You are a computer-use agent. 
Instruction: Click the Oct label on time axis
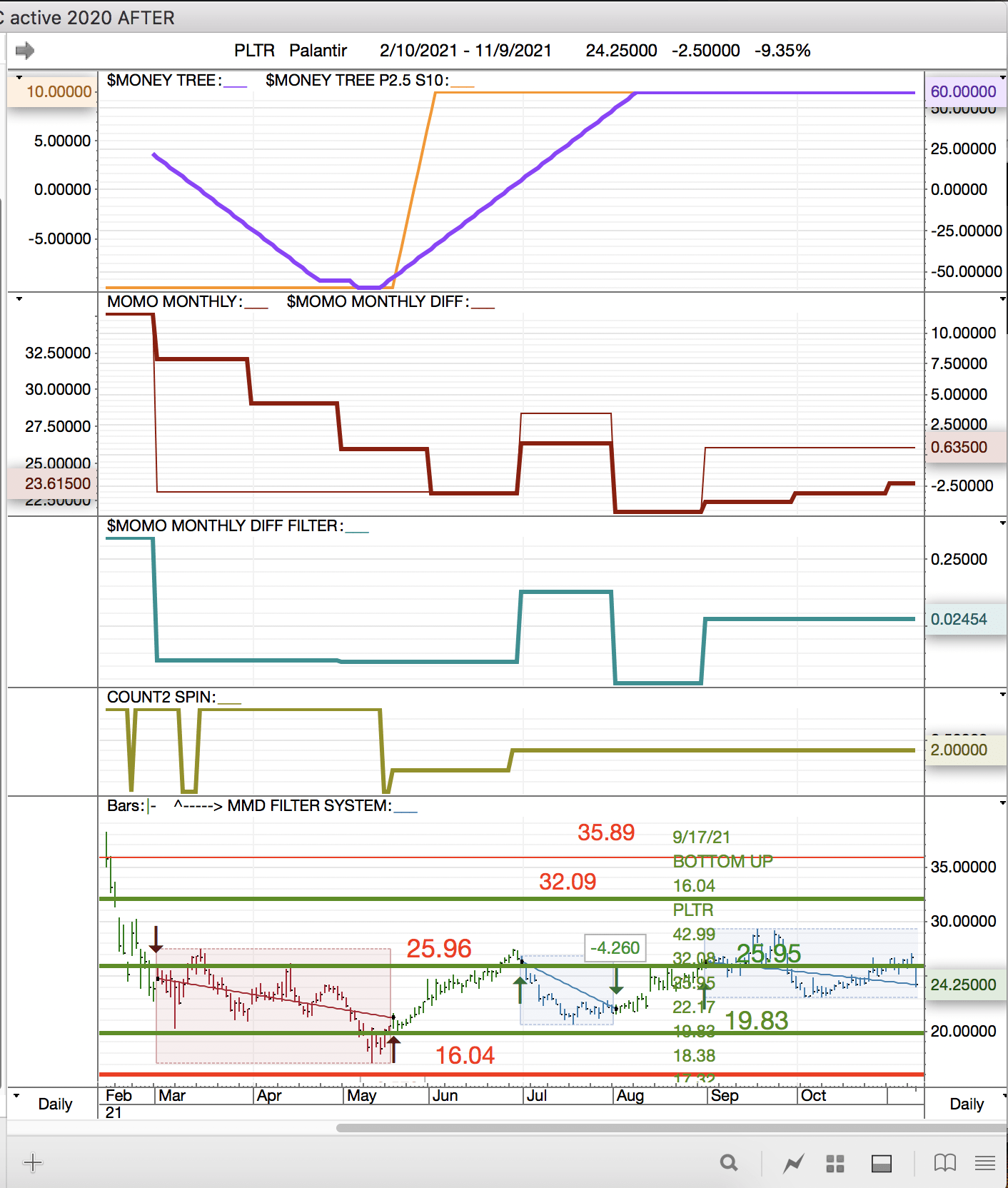(x=814, y=1096)
